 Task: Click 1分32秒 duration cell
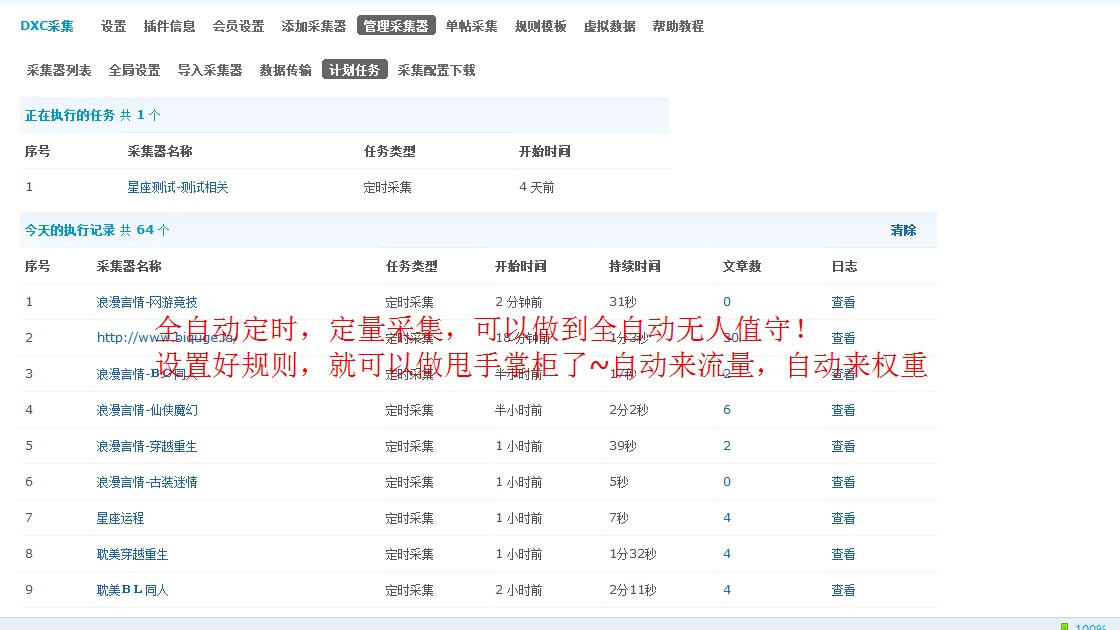tap(633, 554)
